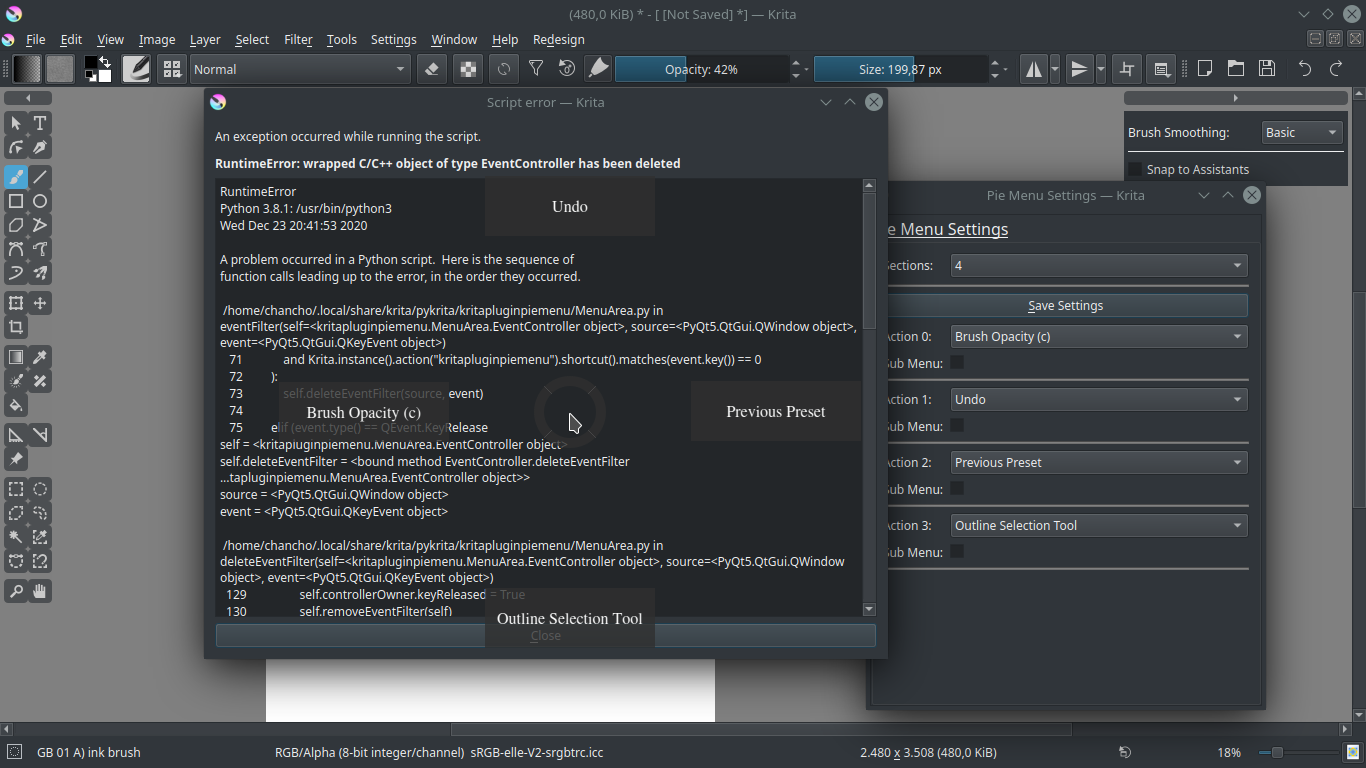Click the Save Settings button
The image size is (1366, 768).
pos(1066,306)
